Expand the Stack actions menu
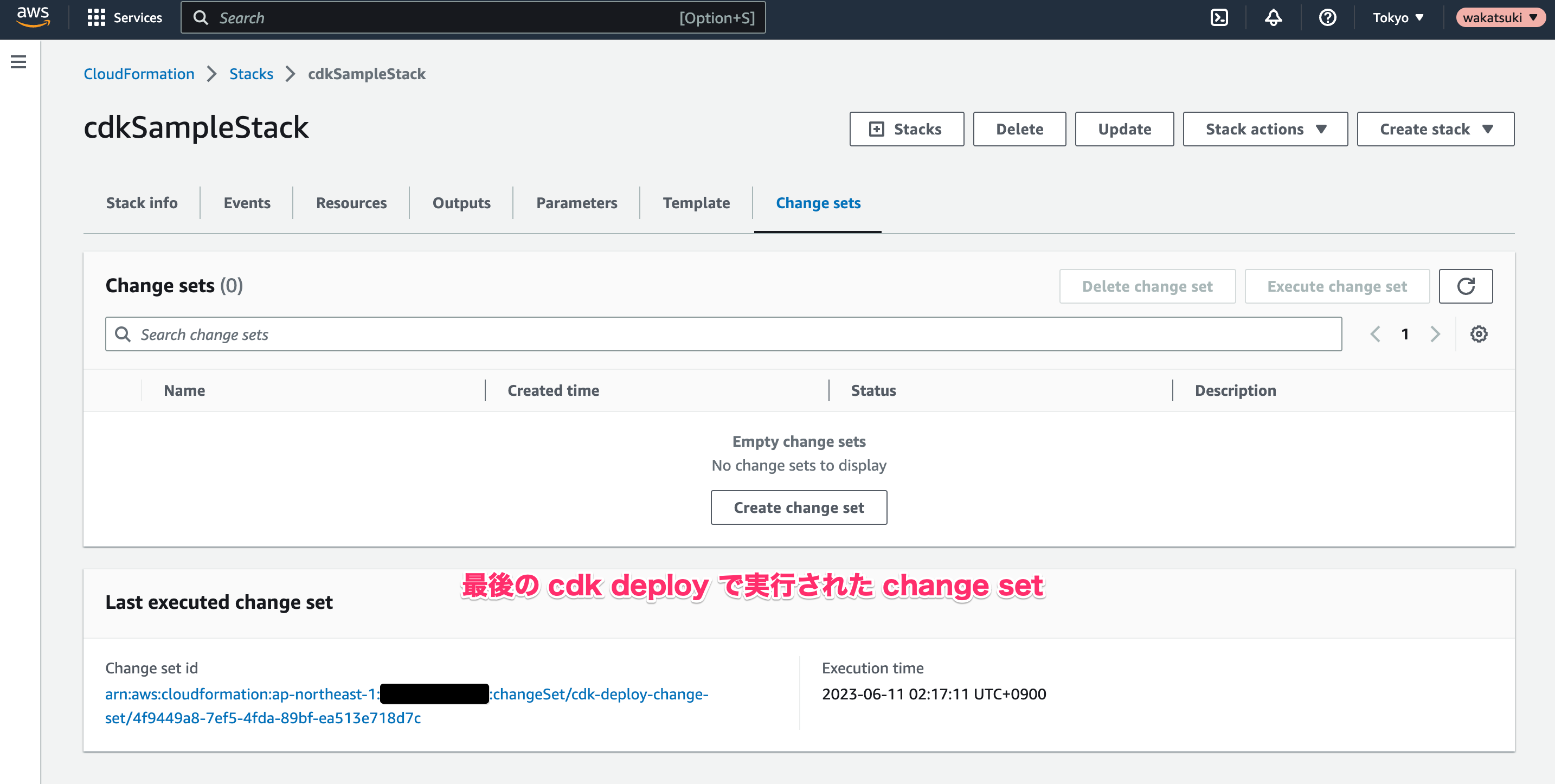Screen dimensions: 1555x784 pyautogui.click(x=1264, y=128)
